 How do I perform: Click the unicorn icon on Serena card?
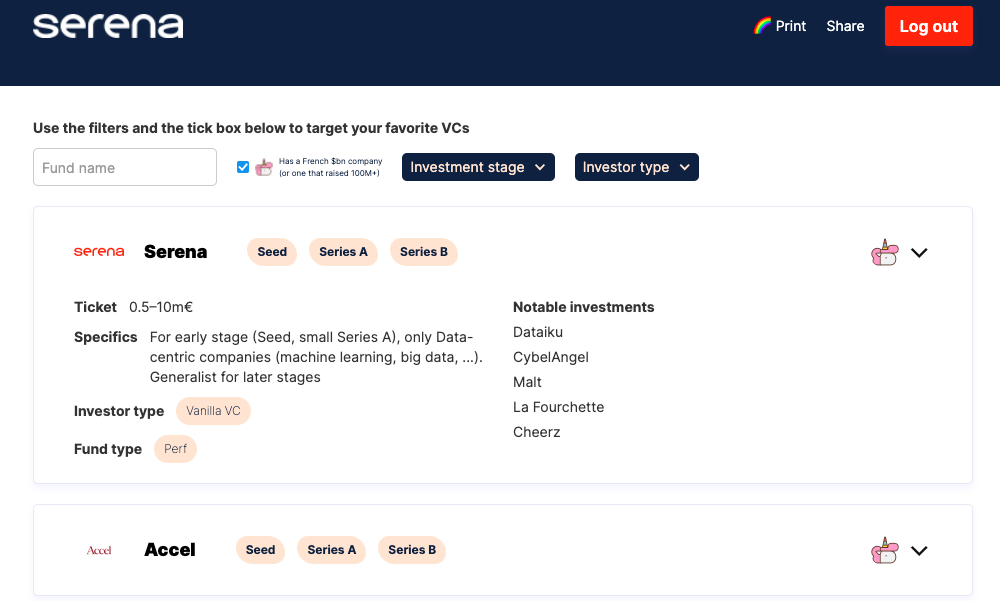885,253
